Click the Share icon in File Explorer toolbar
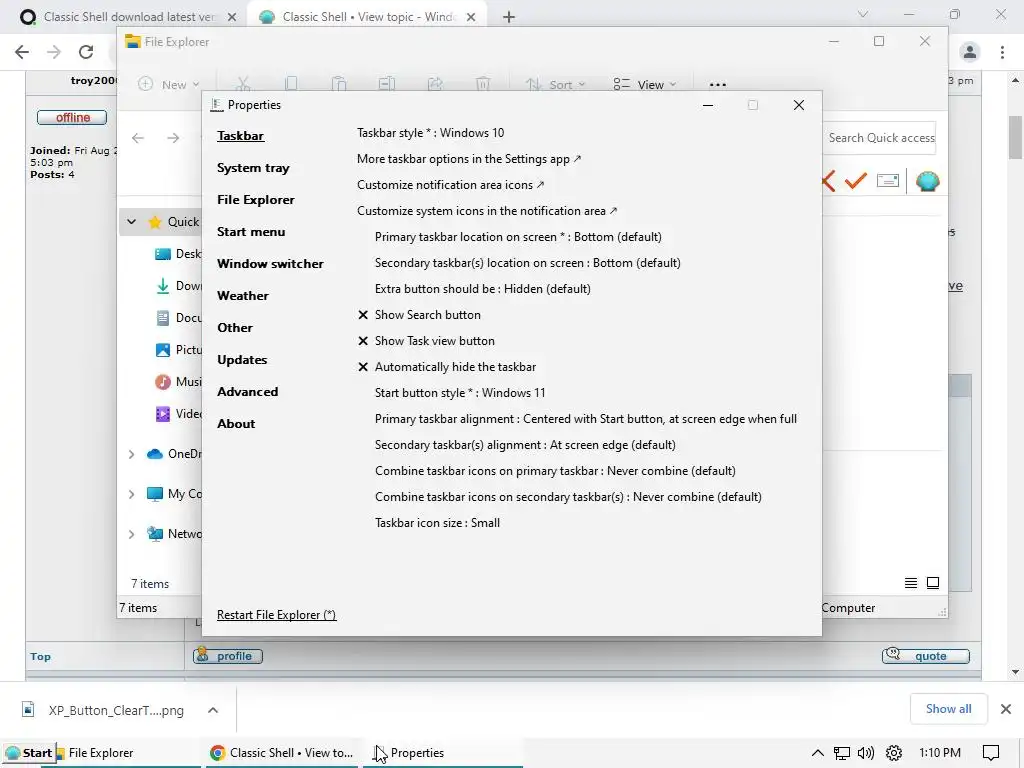The width and height of the screenshot is (1024, 768). click(x=435, y=84)
